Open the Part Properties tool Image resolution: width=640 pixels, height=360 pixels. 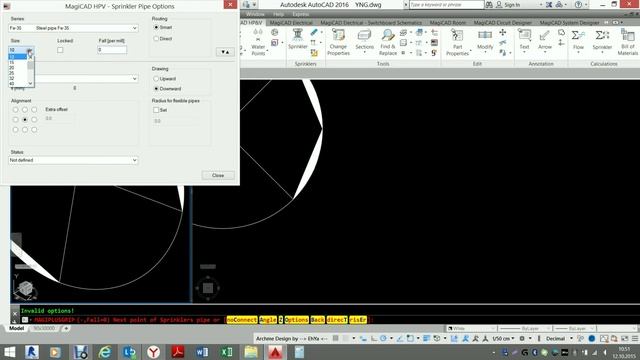click(x=457, y=42)
